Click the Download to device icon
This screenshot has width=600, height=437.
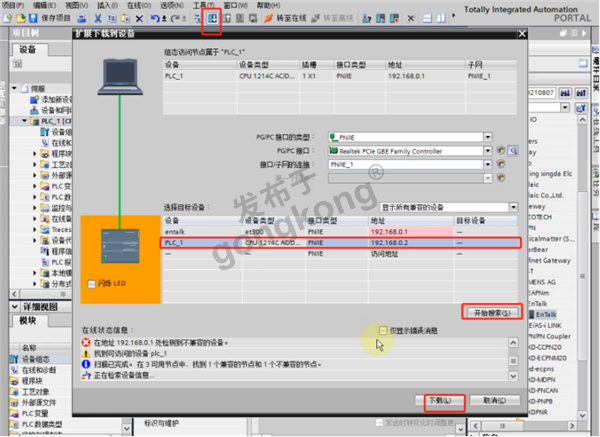(212, 18)
